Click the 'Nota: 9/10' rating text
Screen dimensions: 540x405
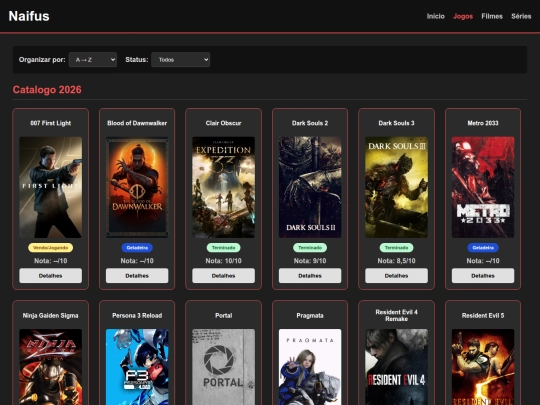click(310, 261)
